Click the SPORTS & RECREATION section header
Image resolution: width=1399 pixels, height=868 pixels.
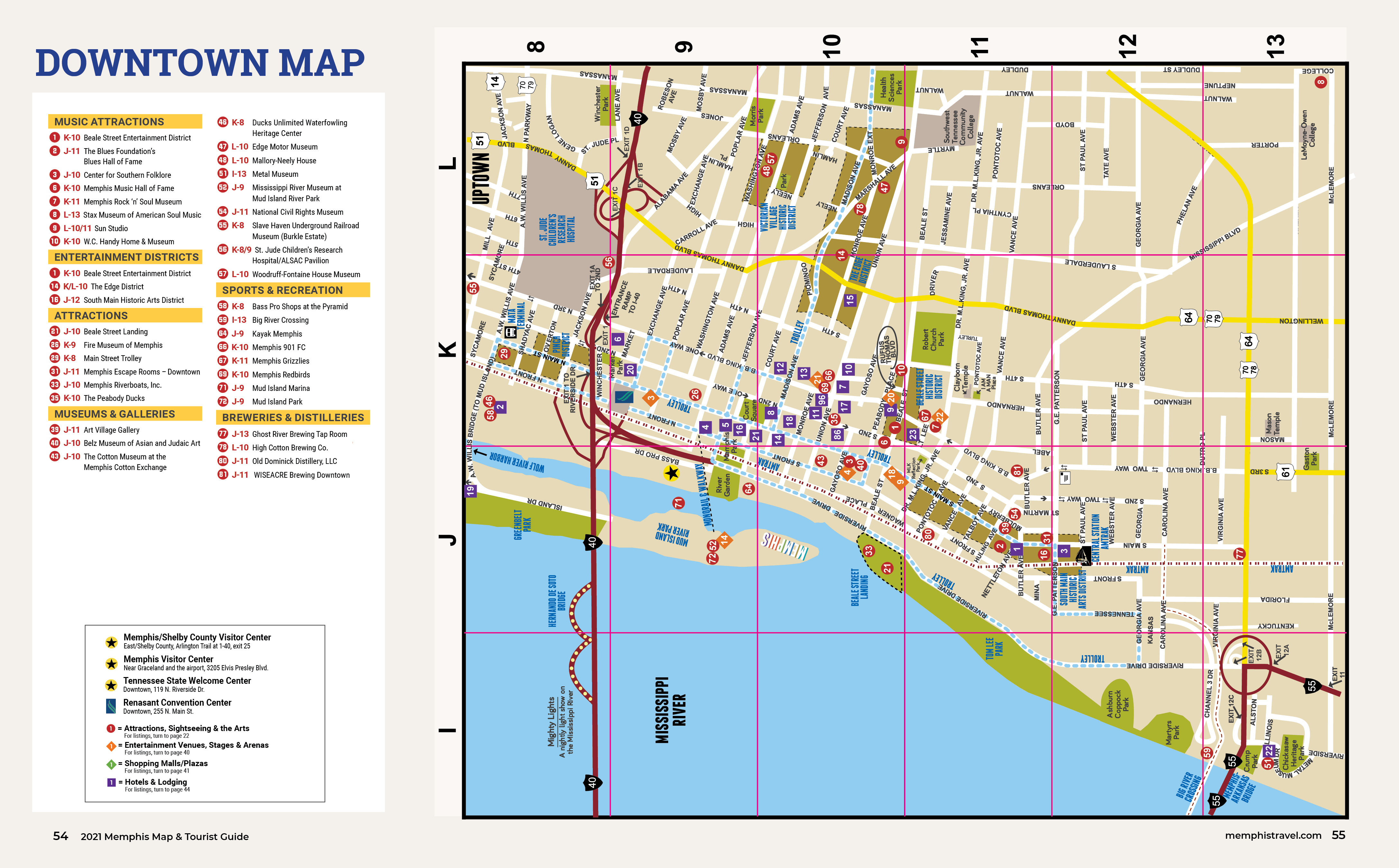coord(293,290)
